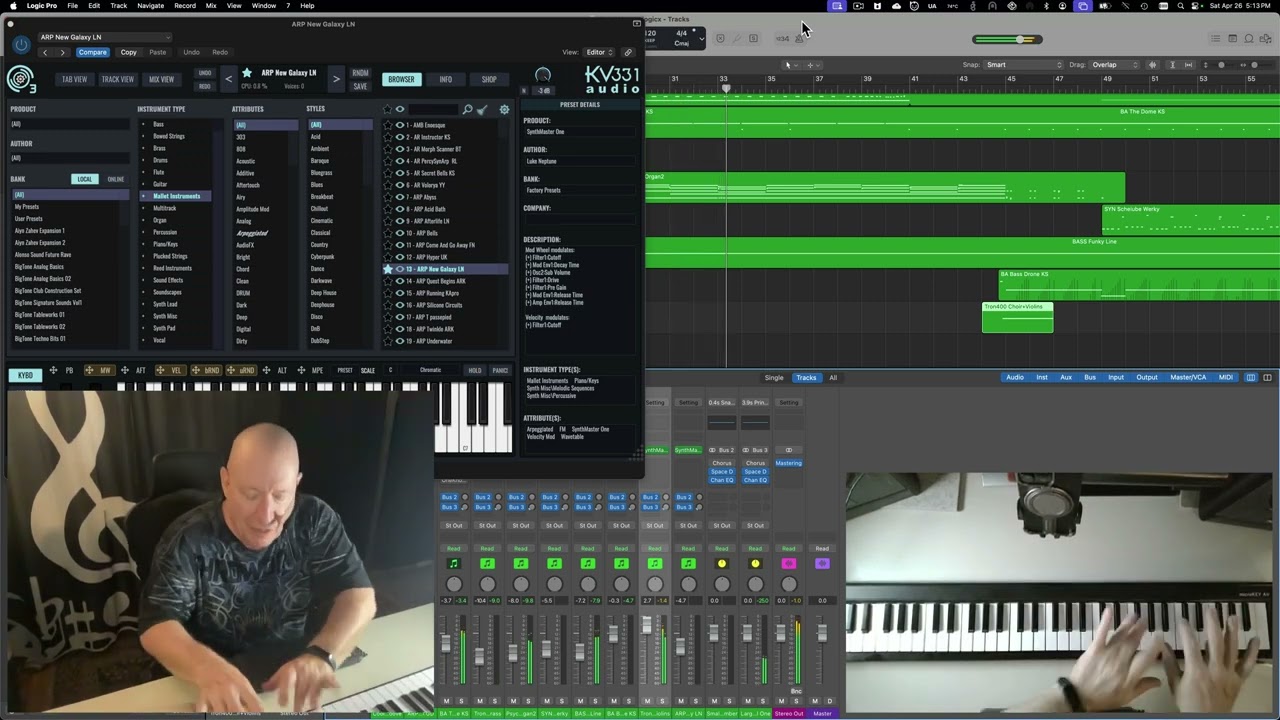The image size is (1280, 720).
Task: Open the Chromatic scale dropdown
Action: pyautogui.click(x=431, y=370)
